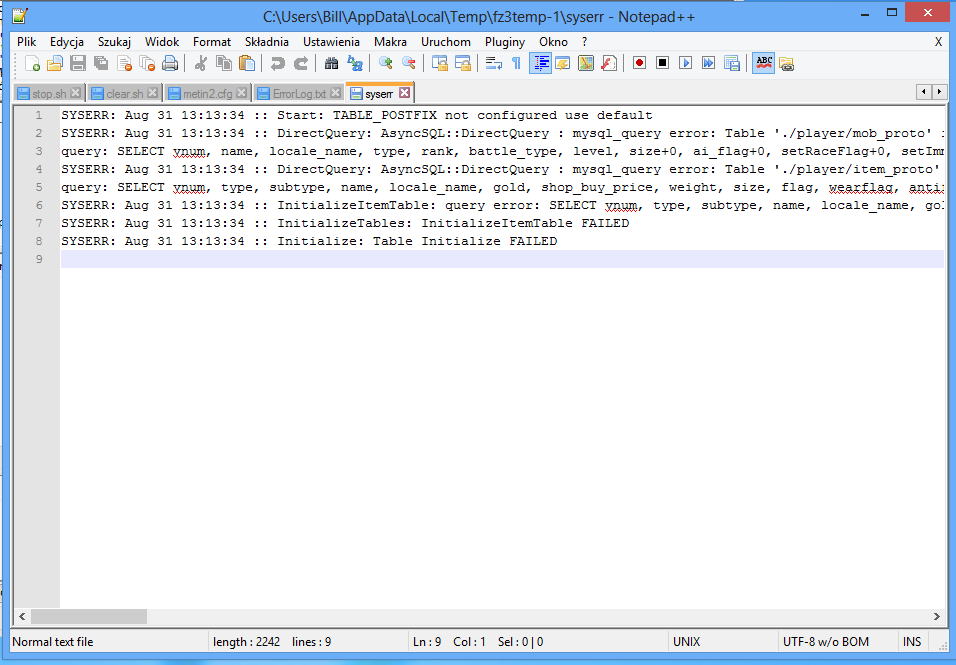Screen dimensions: 956x665
Task: Open the Widok menu
Action: tap(162, 42)
